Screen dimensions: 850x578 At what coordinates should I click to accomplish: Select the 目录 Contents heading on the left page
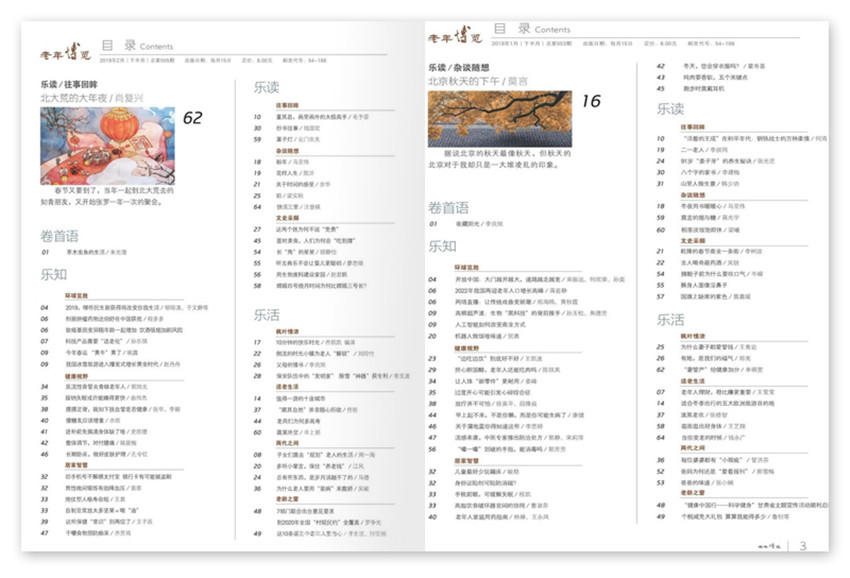click(x=137, y=46)
